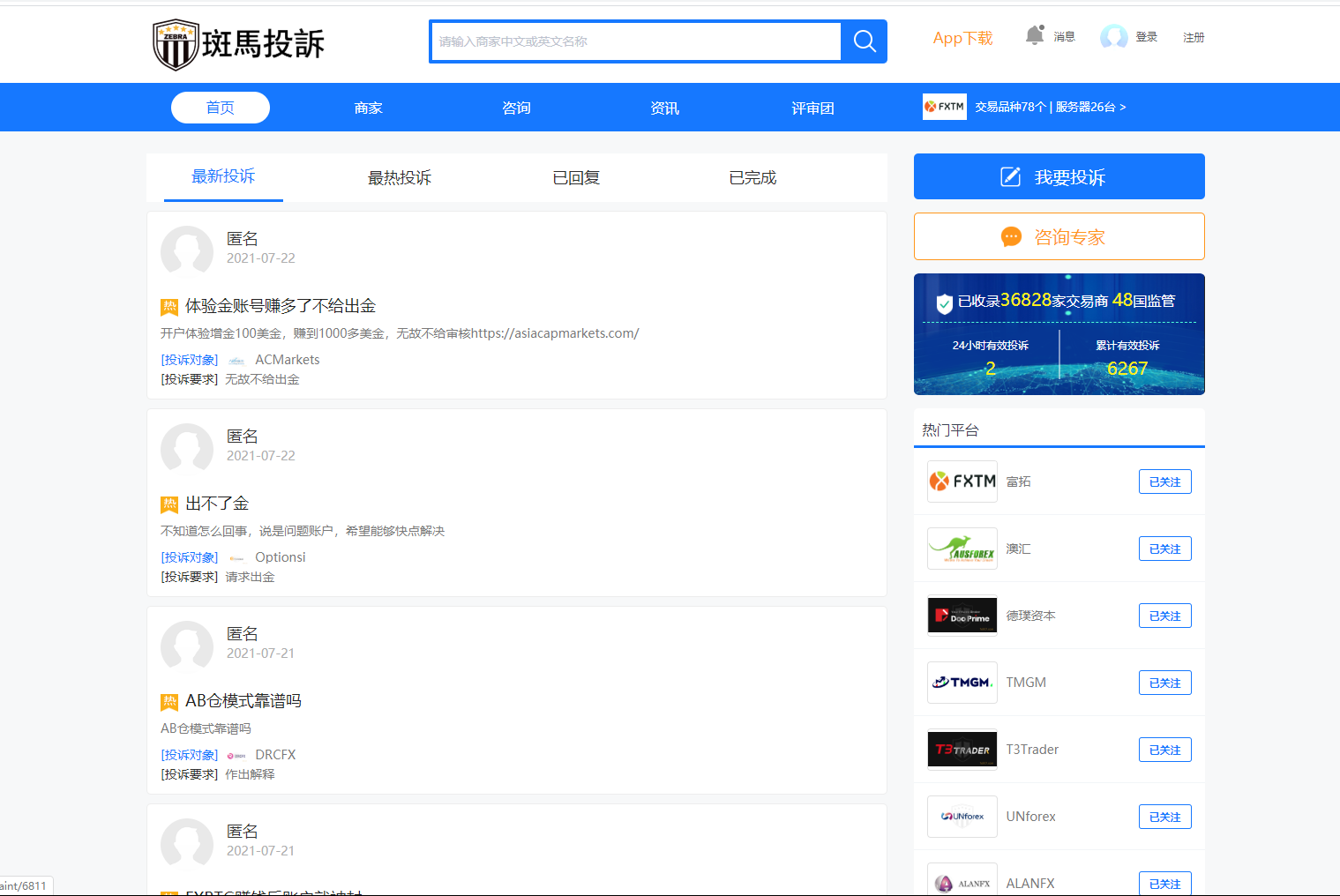The width and height of the screenshot is (1340, 896).
Task: Focus the merchant name search field
Action: click(x=635, y=41)
